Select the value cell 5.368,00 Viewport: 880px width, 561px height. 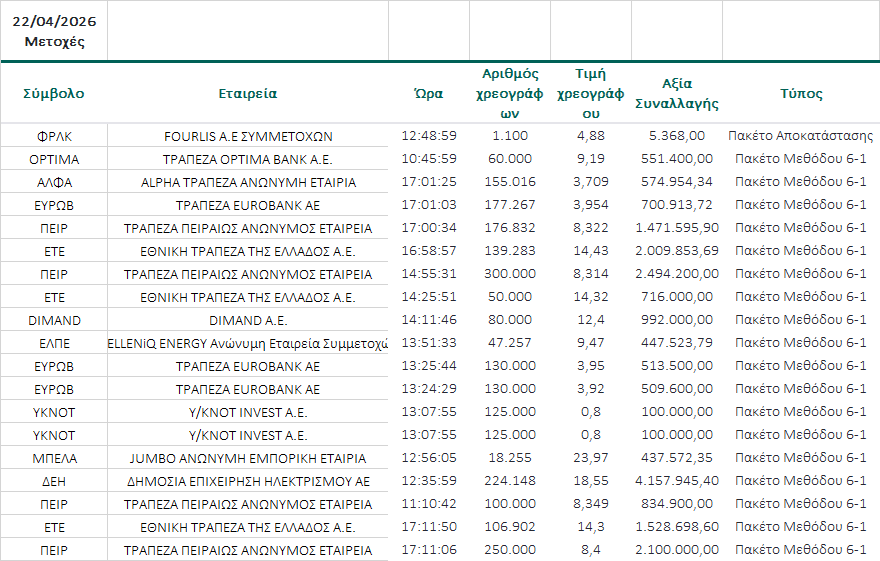(x=677, y=136)
